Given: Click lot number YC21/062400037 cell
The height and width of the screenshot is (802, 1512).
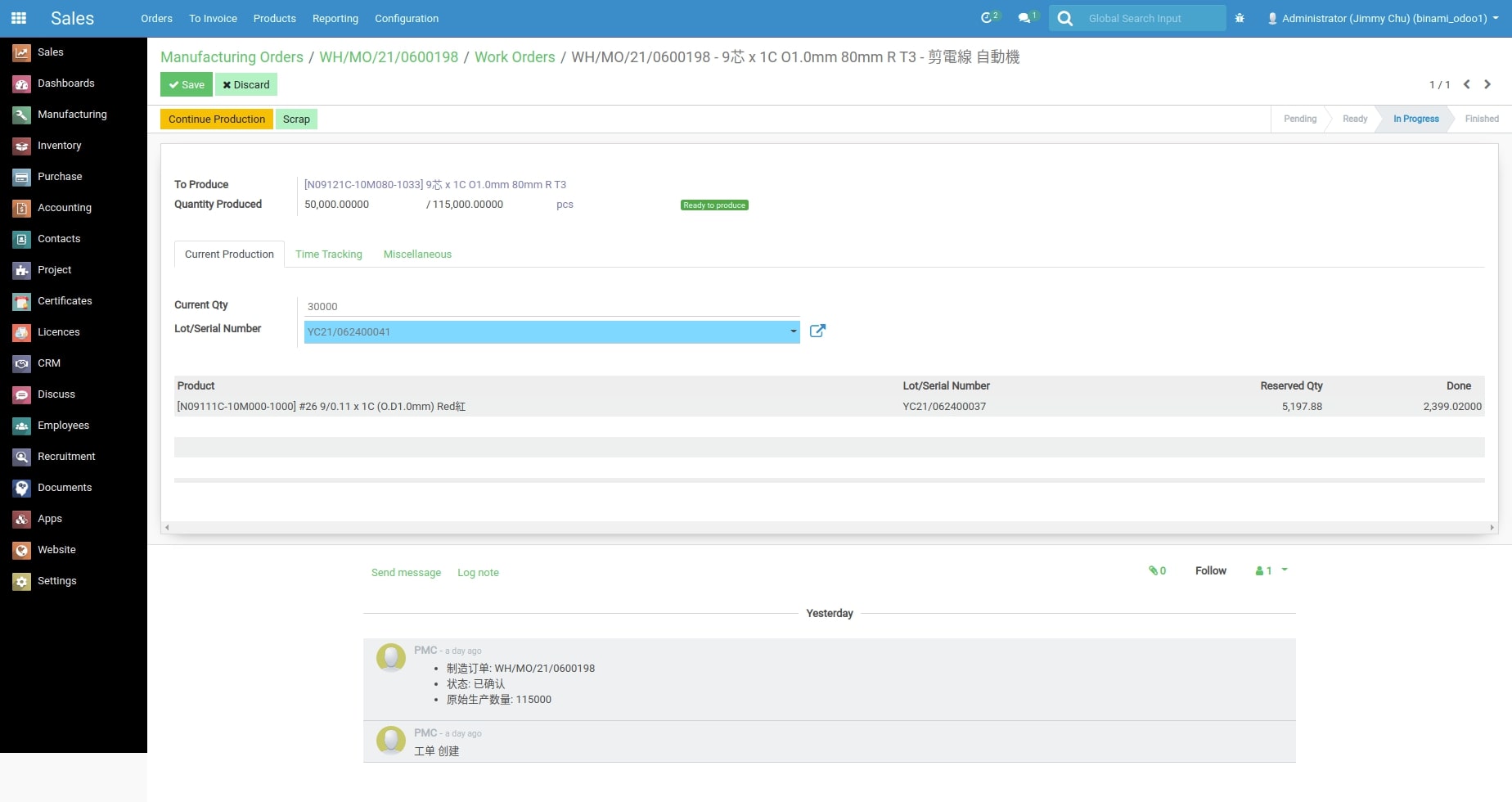Looking at the screenshot, I should coord(944,406).
